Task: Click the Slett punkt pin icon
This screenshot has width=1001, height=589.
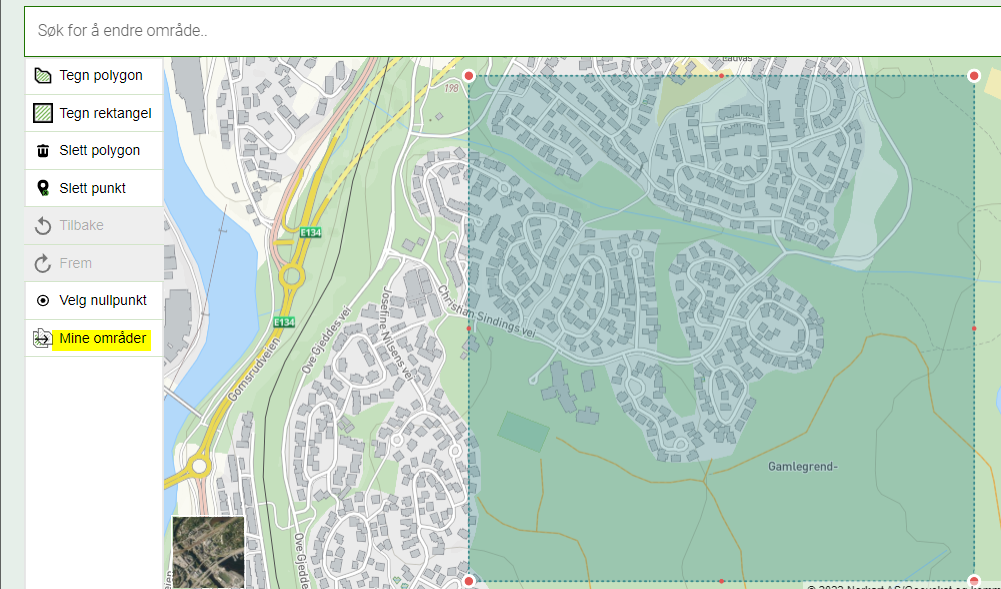Action: [x=43, y=188]
